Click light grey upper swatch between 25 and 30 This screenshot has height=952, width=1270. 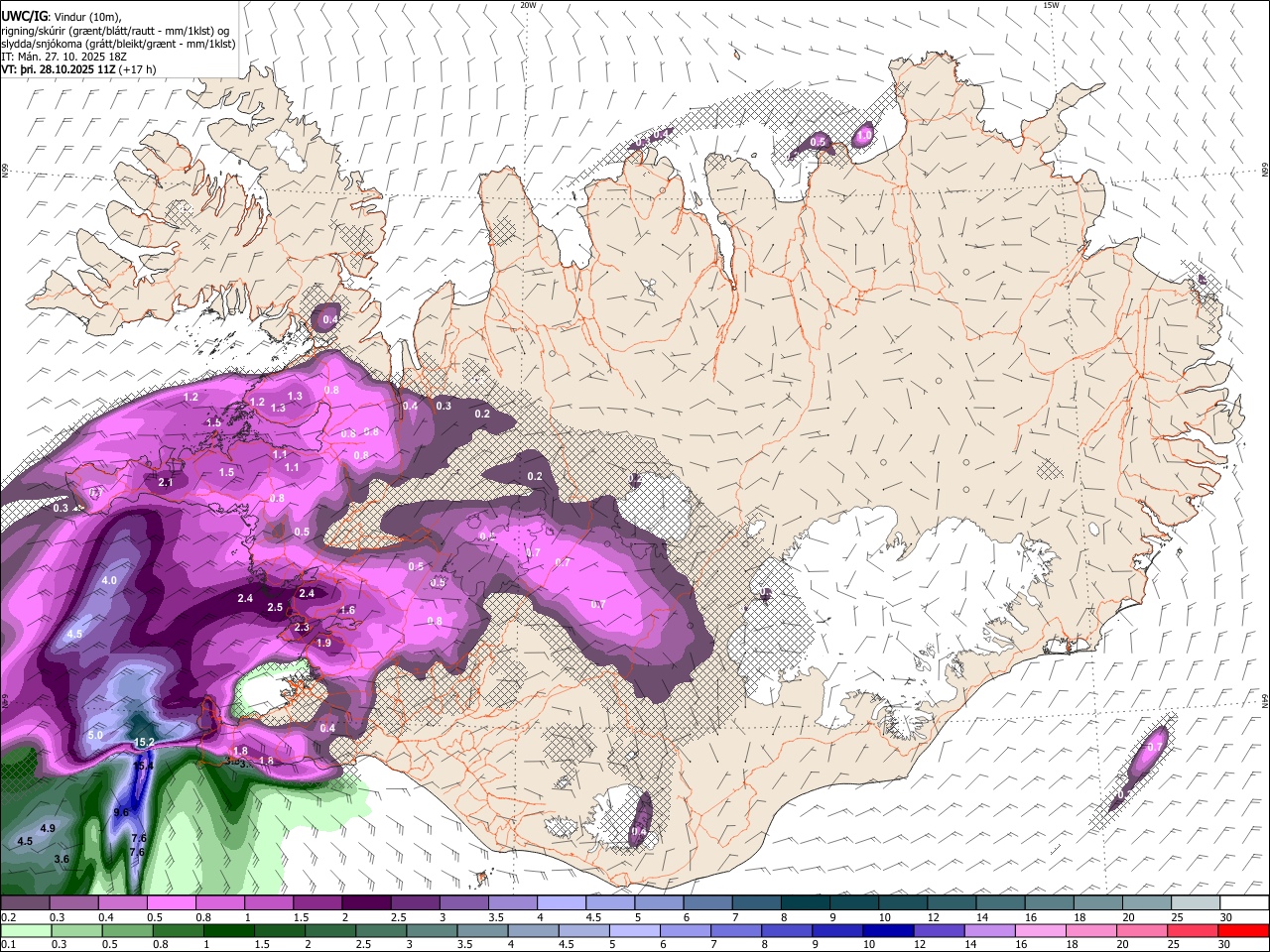1197,903
